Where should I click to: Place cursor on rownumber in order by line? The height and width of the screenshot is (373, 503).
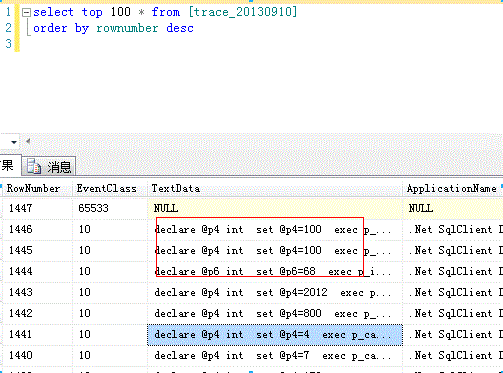tap(127, 28)
